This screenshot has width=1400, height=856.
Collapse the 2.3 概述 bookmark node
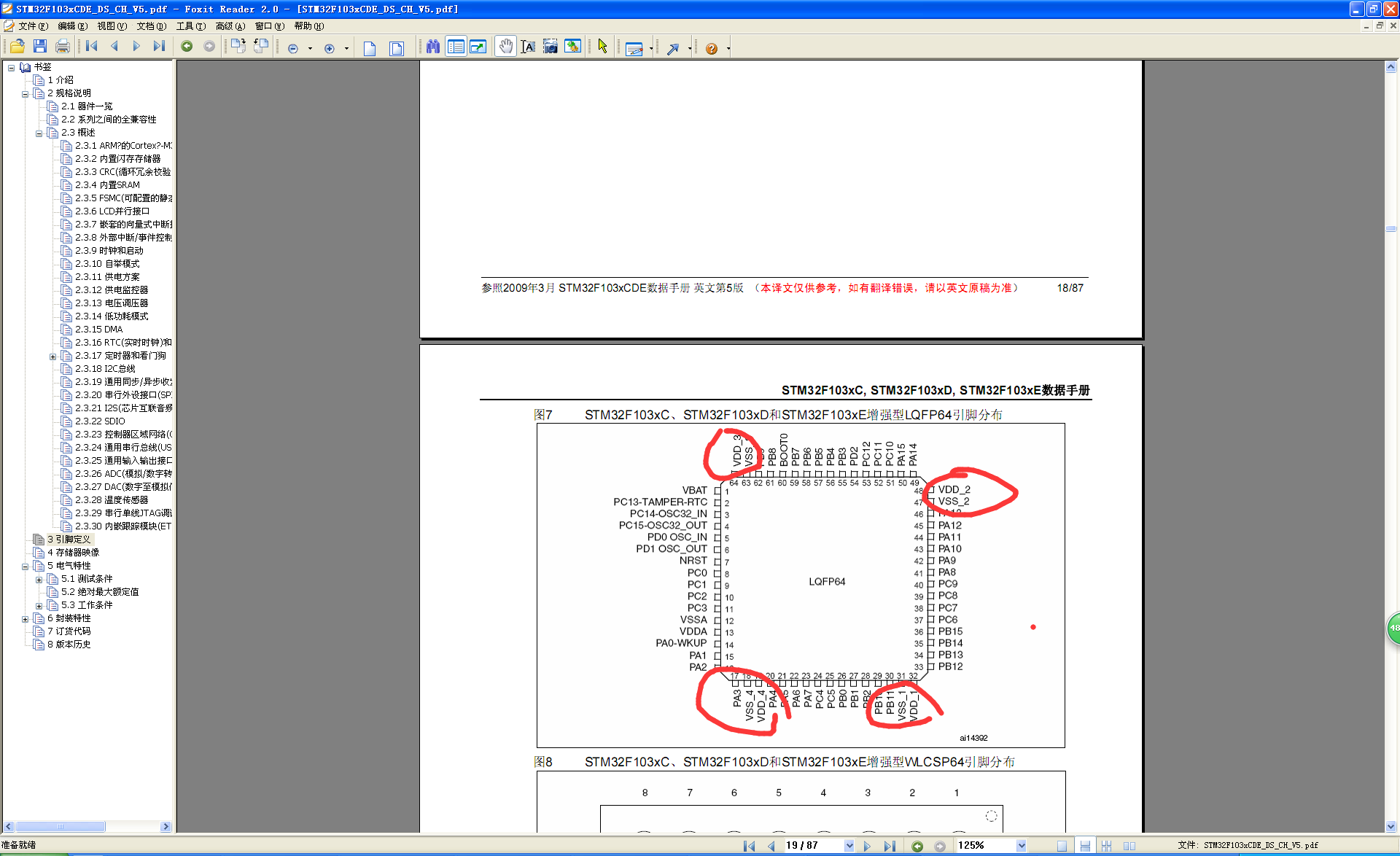coord(39,133)
